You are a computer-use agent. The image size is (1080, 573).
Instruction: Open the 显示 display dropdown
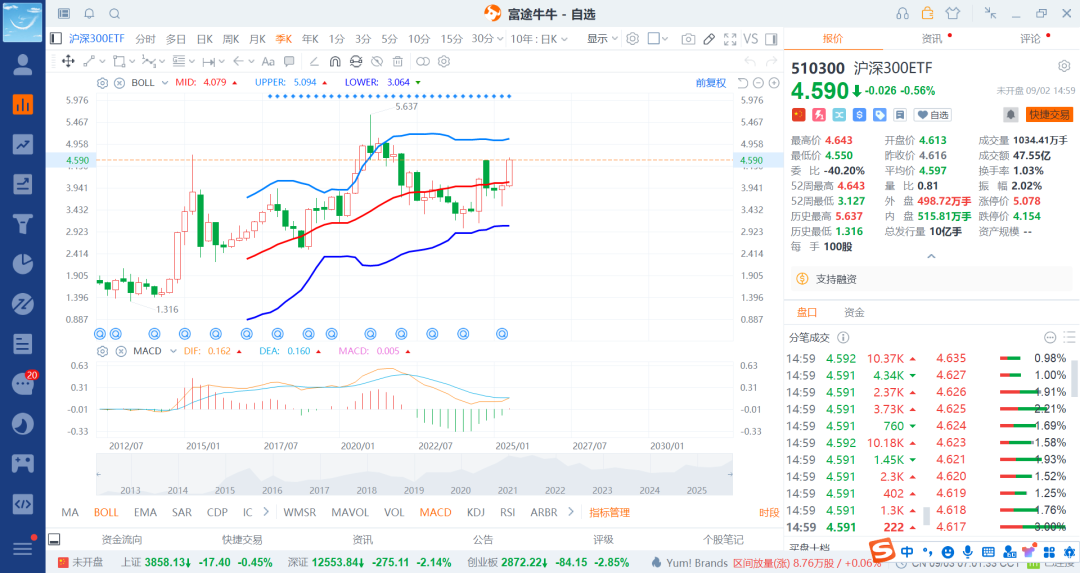pyautogui.click(x=603, y=39)
